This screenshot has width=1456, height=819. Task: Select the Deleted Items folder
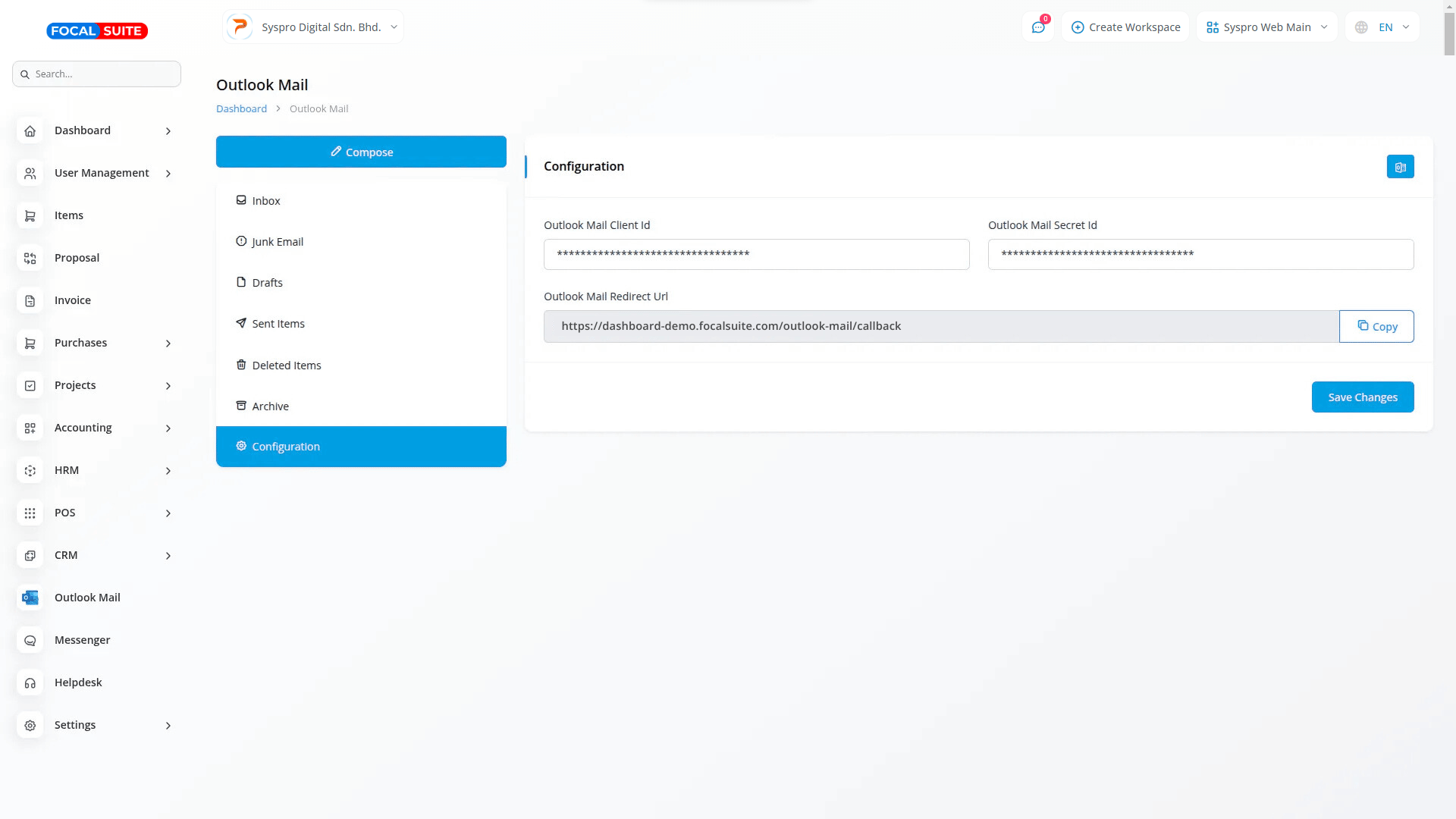(x=286, y=366)
